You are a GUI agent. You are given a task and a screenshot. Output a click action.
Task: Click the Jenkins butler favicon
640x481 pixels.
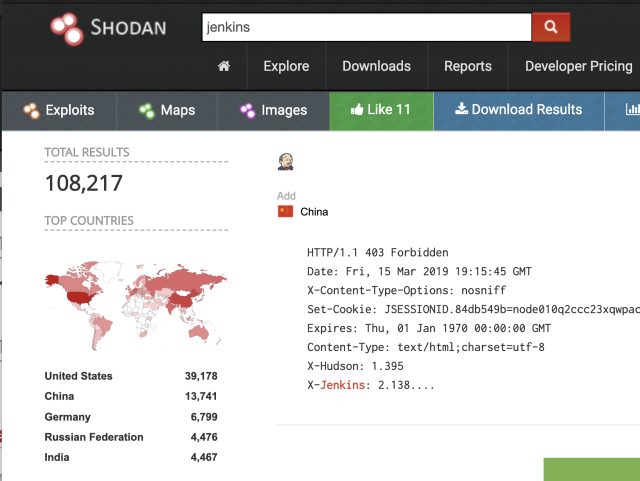click(x=285, y=162)
